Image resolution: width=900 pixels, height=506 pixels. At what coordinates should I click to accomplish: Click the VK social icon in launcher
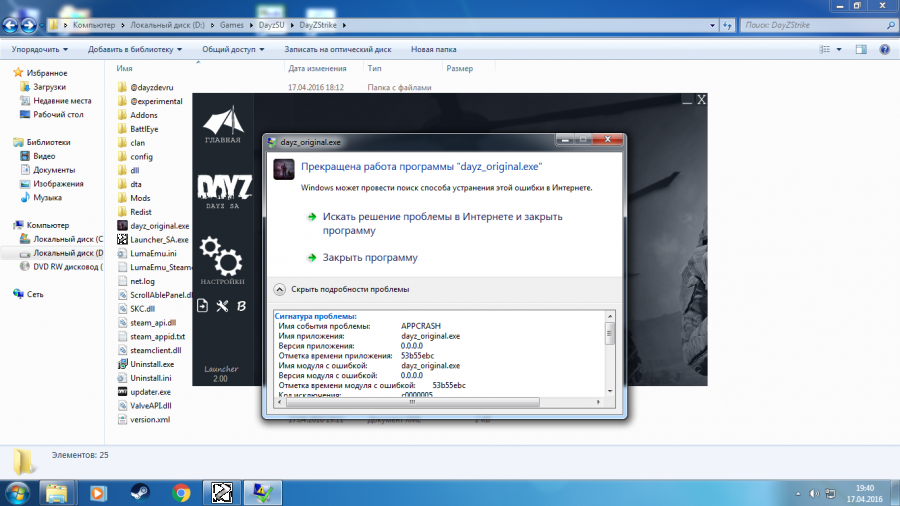[241, 306]
